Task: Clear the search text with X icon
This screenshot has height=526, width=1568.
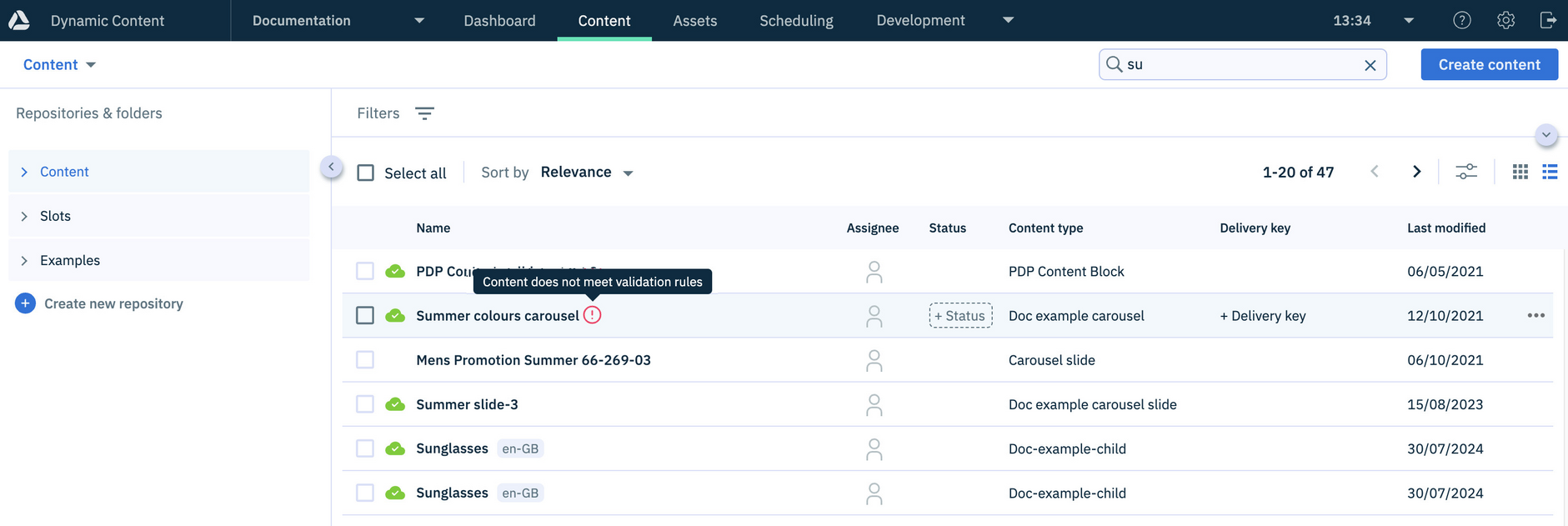Action: coord(1370,65)
